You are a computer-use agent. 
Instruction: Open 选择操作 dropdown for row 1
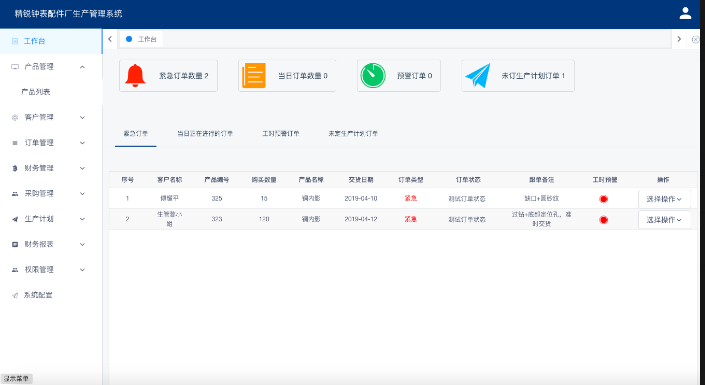point(664,199)
